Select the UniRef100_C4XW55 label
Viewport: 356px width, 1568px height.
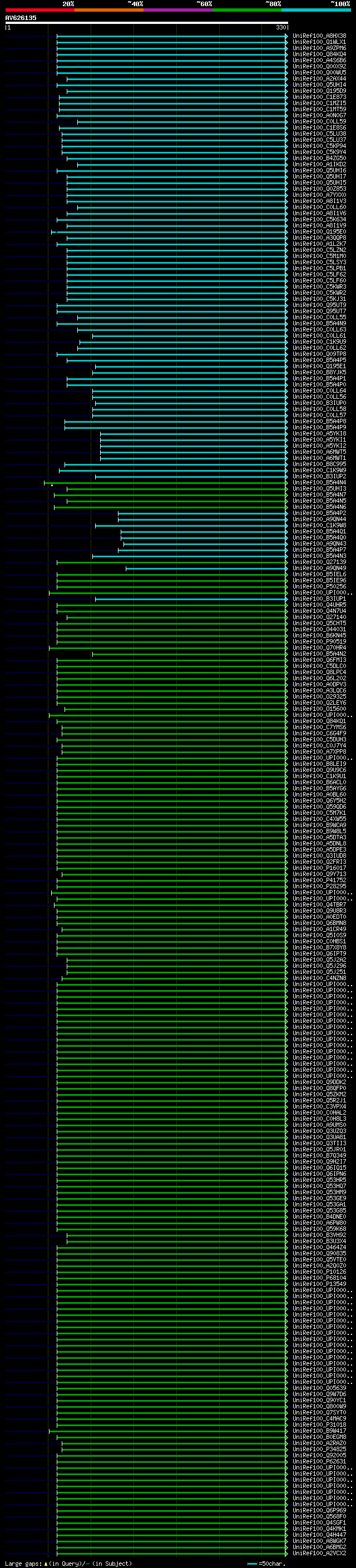point(319,819)
